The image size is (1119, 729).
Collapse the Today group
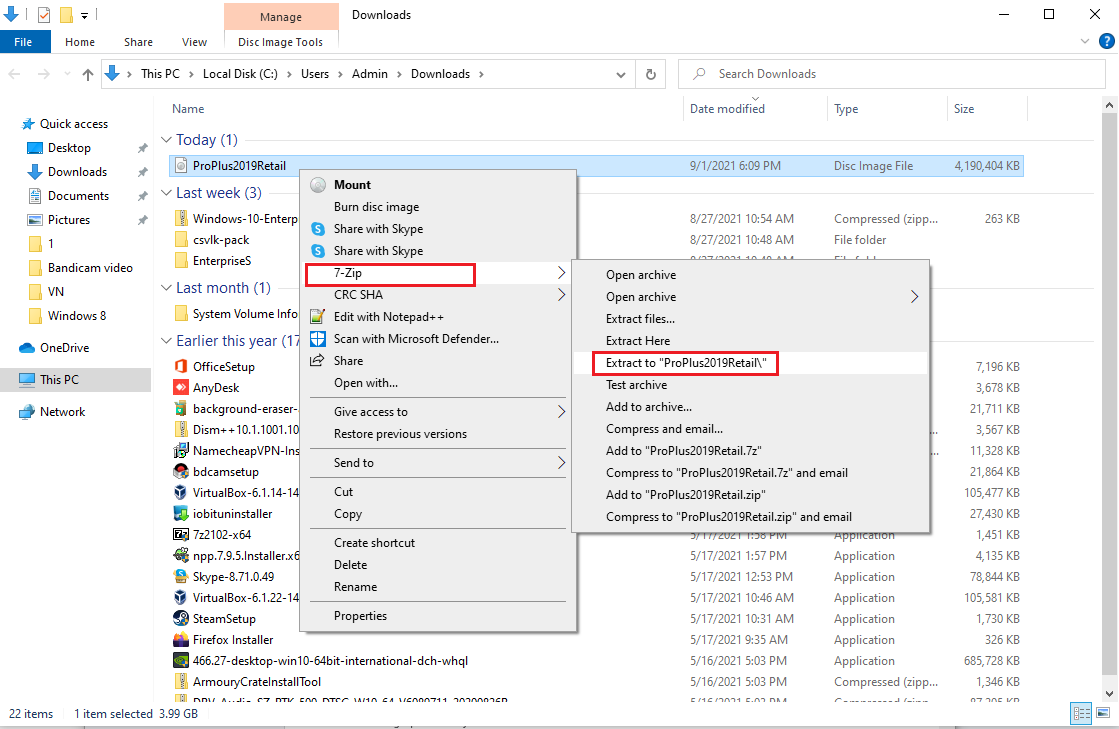click(166, 140)
